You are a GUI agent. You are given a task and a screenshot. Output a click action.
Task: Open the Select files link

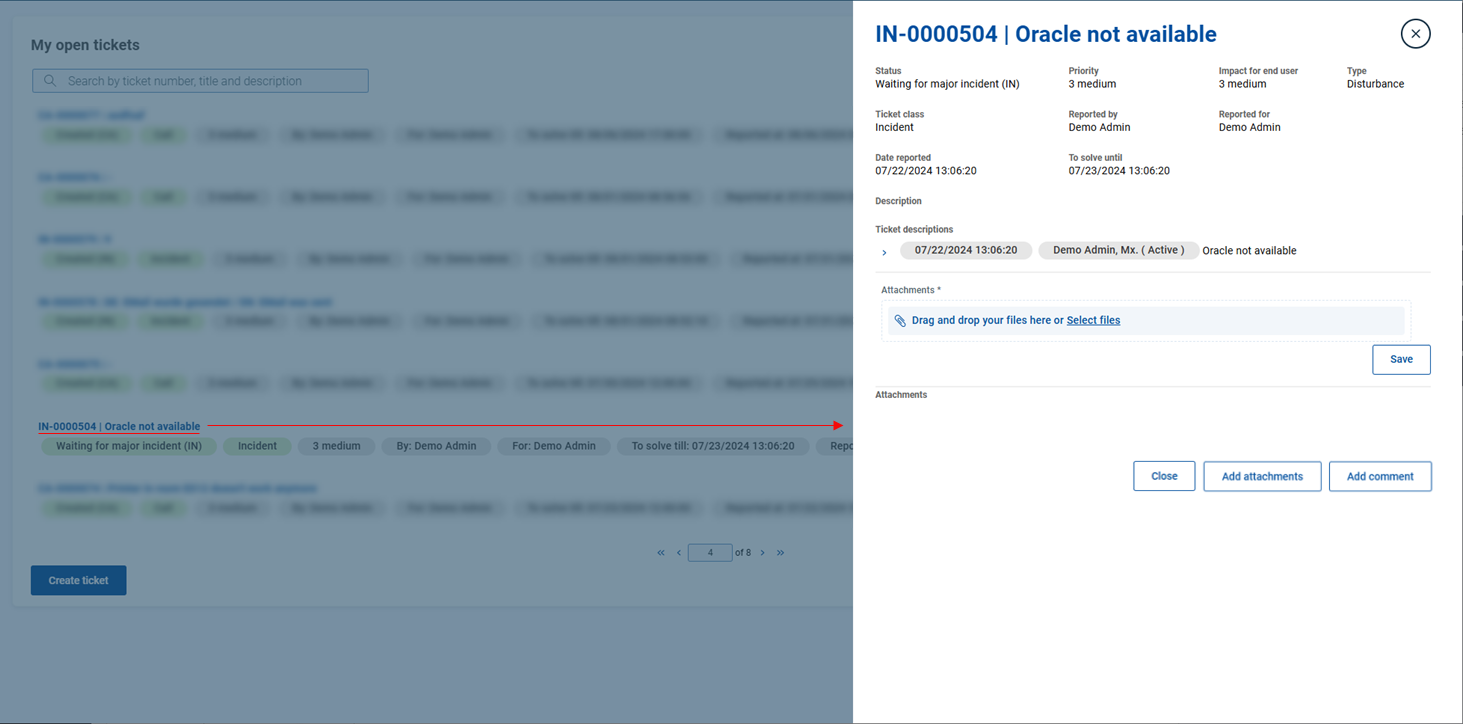click(x=1093, y=320)
